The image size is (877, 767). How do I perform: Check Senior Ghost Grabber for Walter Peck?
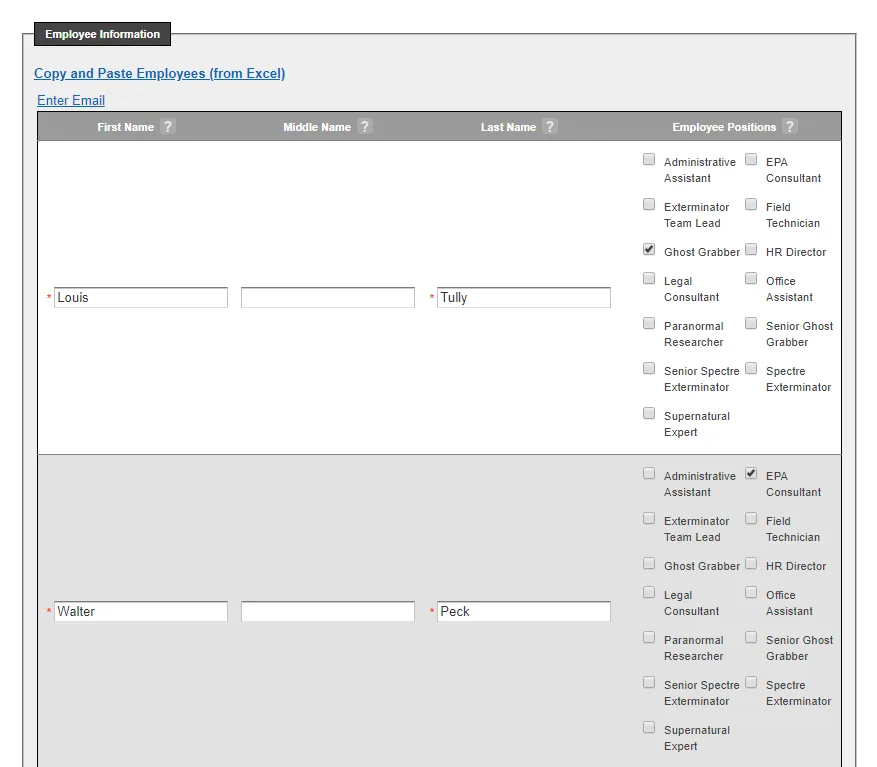751,637
